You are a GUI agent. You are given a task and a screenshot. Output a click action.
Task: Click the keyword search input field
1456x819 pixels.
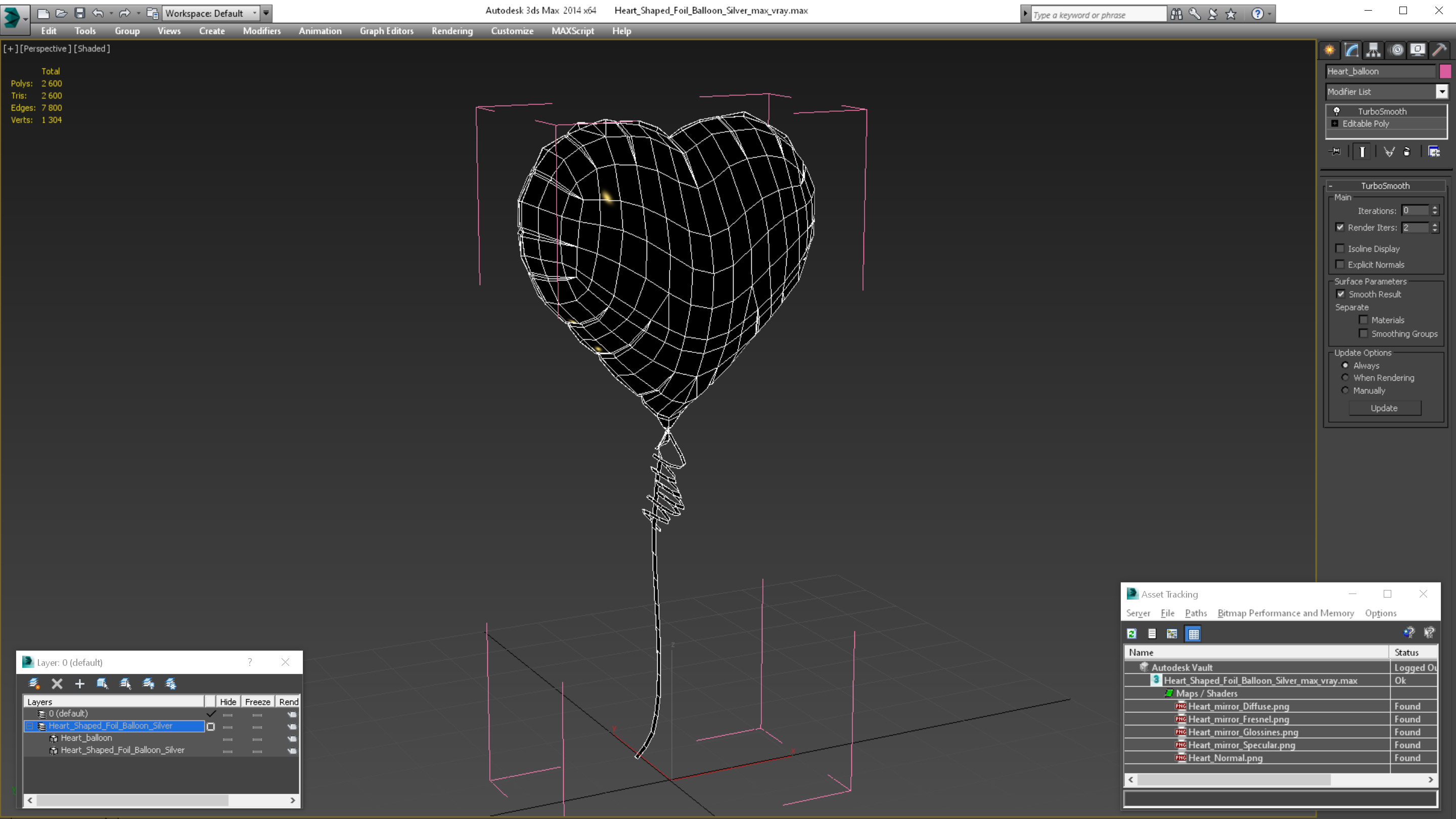(1097, 15)
